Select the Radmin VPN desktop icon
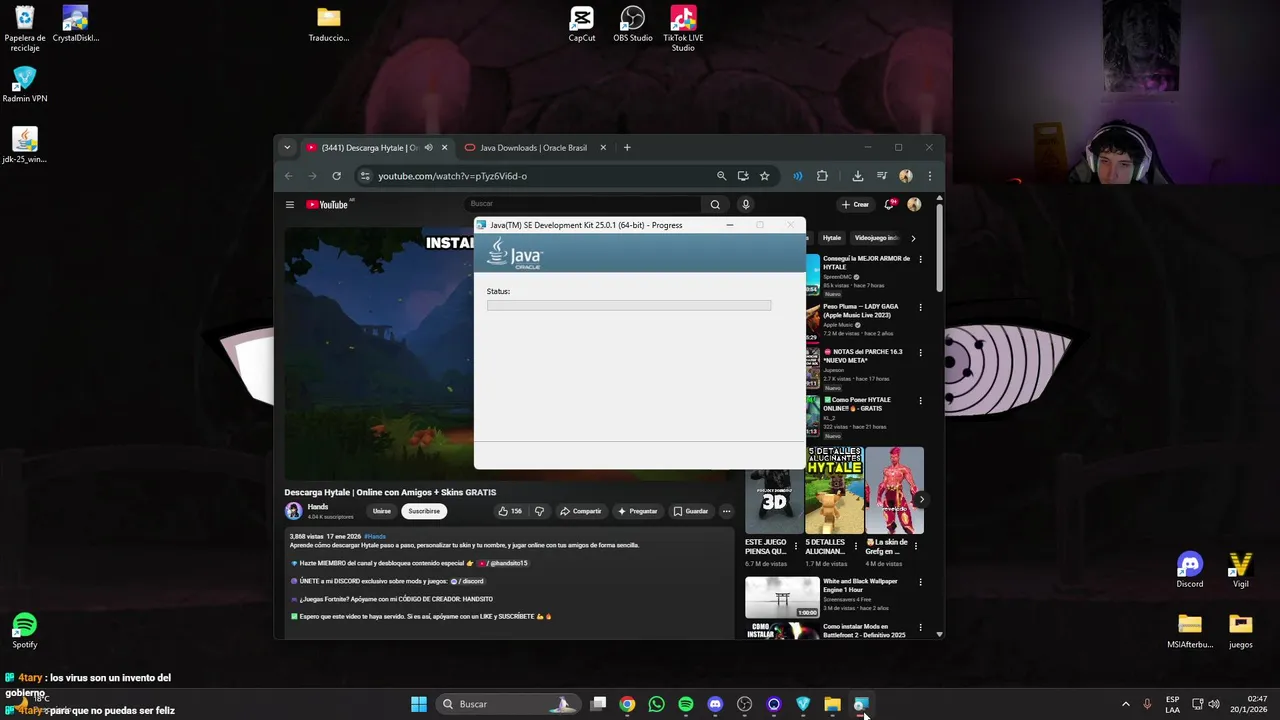The height and width of the screenshot is (720, 1280). click(25, 85)
